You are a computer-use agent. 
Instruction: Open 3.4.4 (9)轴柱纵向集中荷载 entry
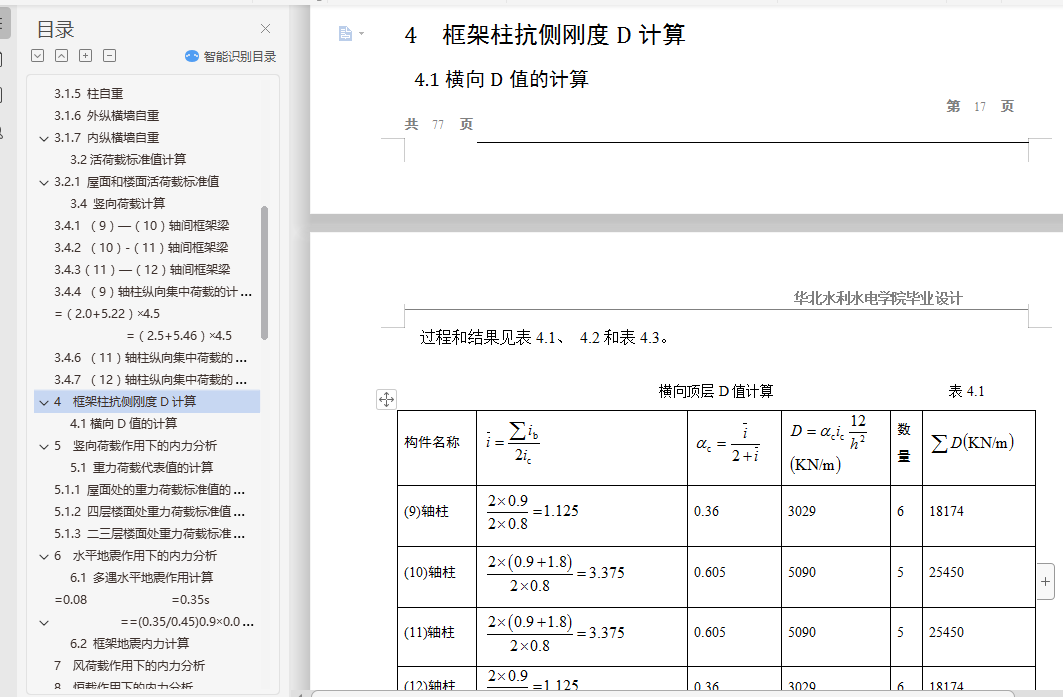pos(153,292)
